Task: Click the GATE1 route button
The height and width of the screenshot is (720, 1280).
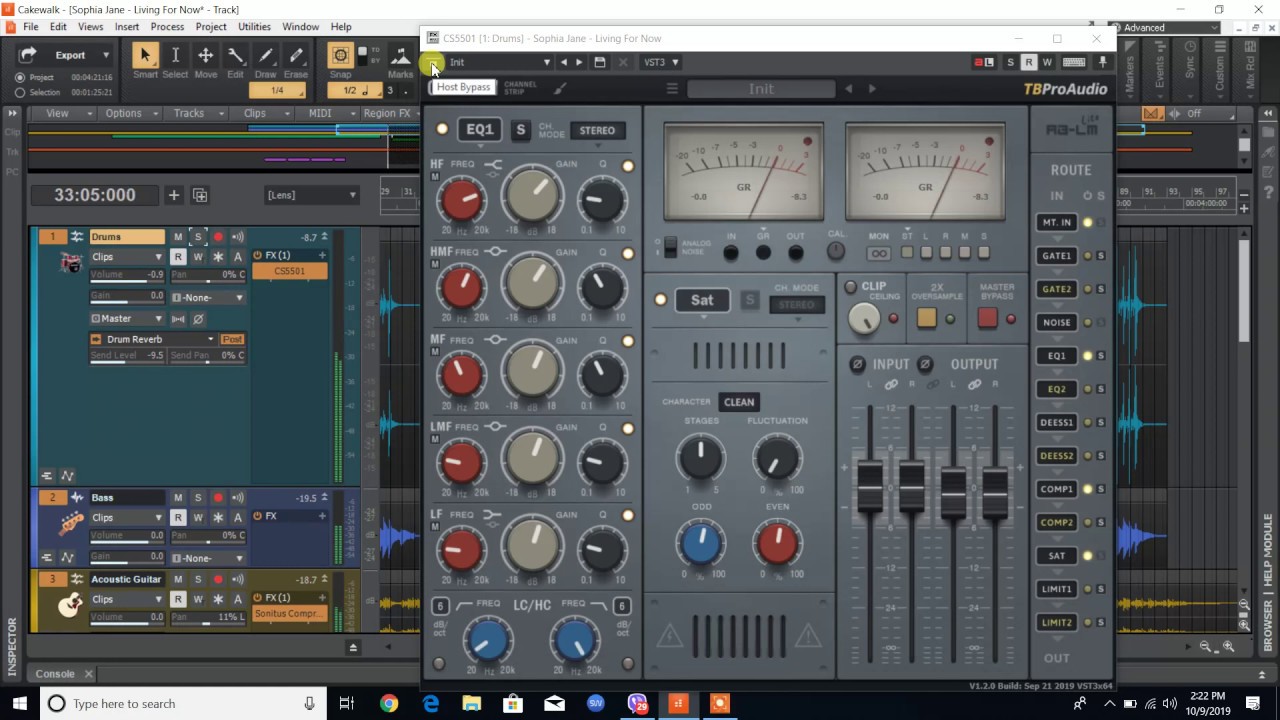Action: point(1057,256)
